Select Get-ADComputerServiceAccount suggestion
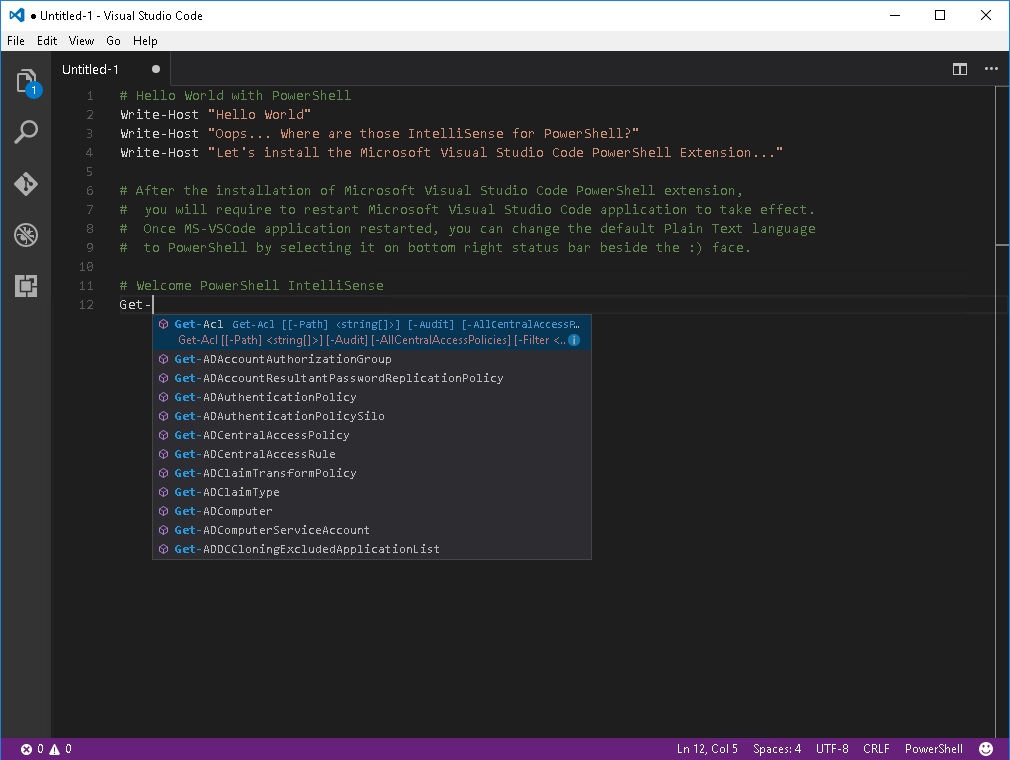1010x760 pixels. (372, 530)
